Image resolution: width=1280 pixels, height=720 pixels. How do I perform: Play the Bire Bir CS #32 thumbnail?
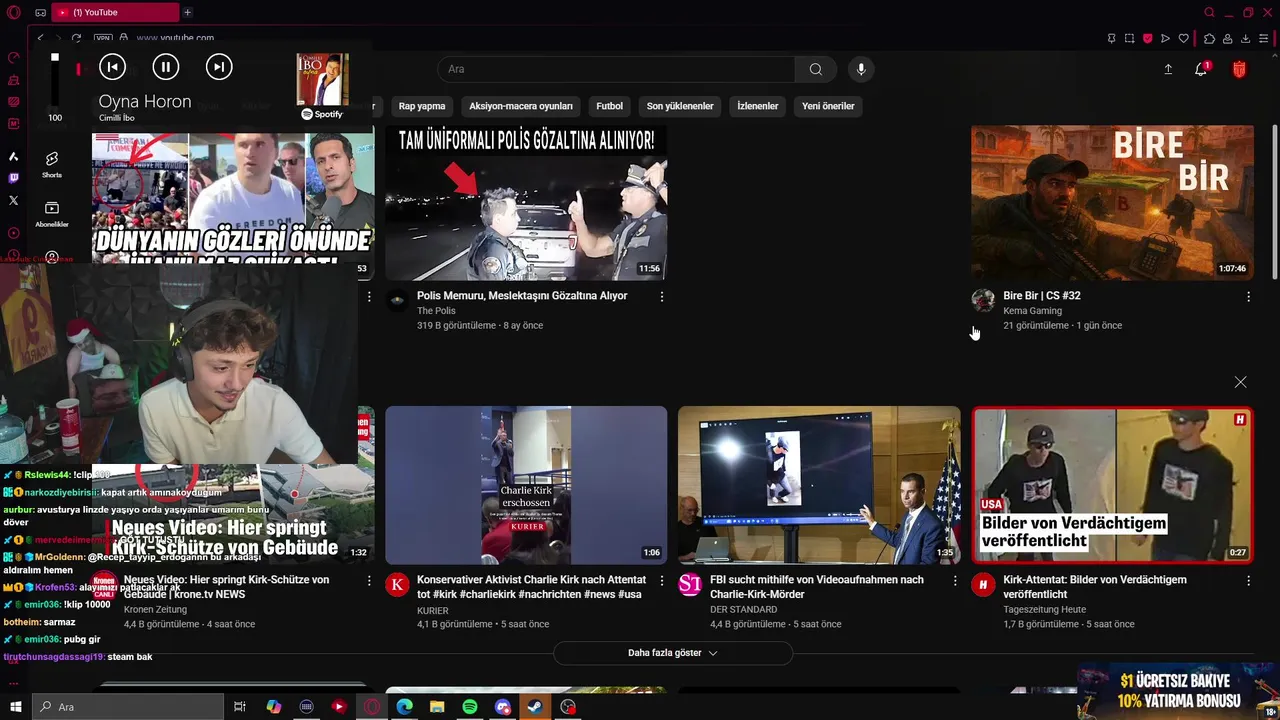coord(1112,203)
